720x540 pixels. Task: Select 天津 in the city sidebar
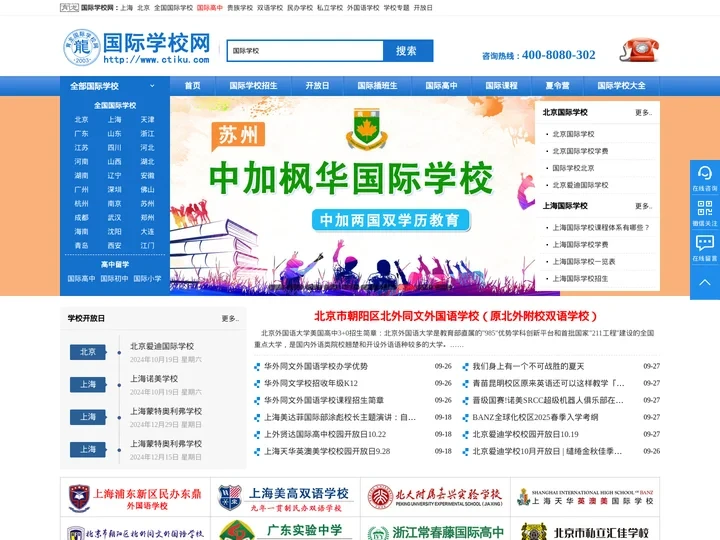point(147,120)
